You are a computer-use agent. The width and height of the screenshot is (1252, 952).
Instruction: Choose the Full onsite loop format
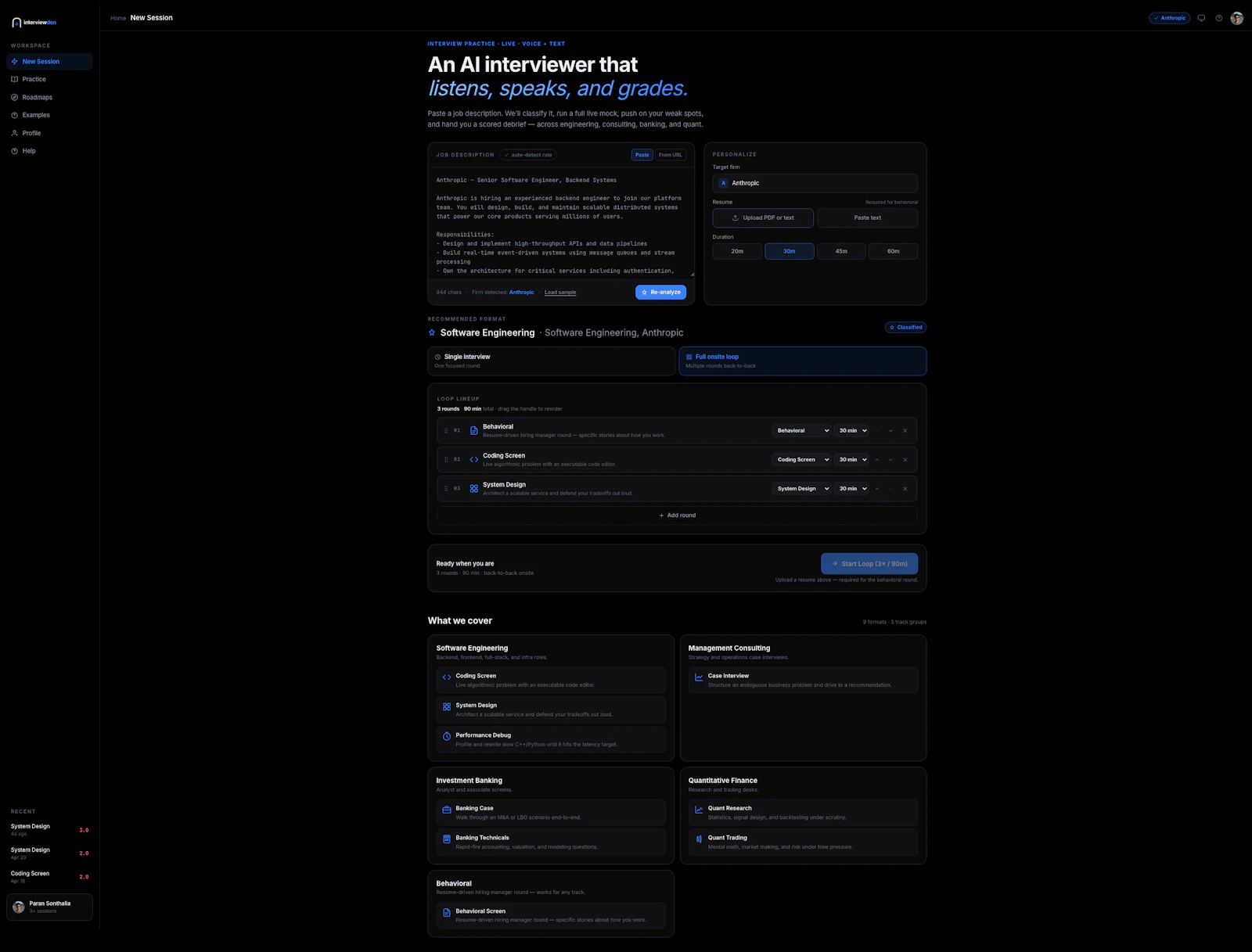[x=803, y=361]
